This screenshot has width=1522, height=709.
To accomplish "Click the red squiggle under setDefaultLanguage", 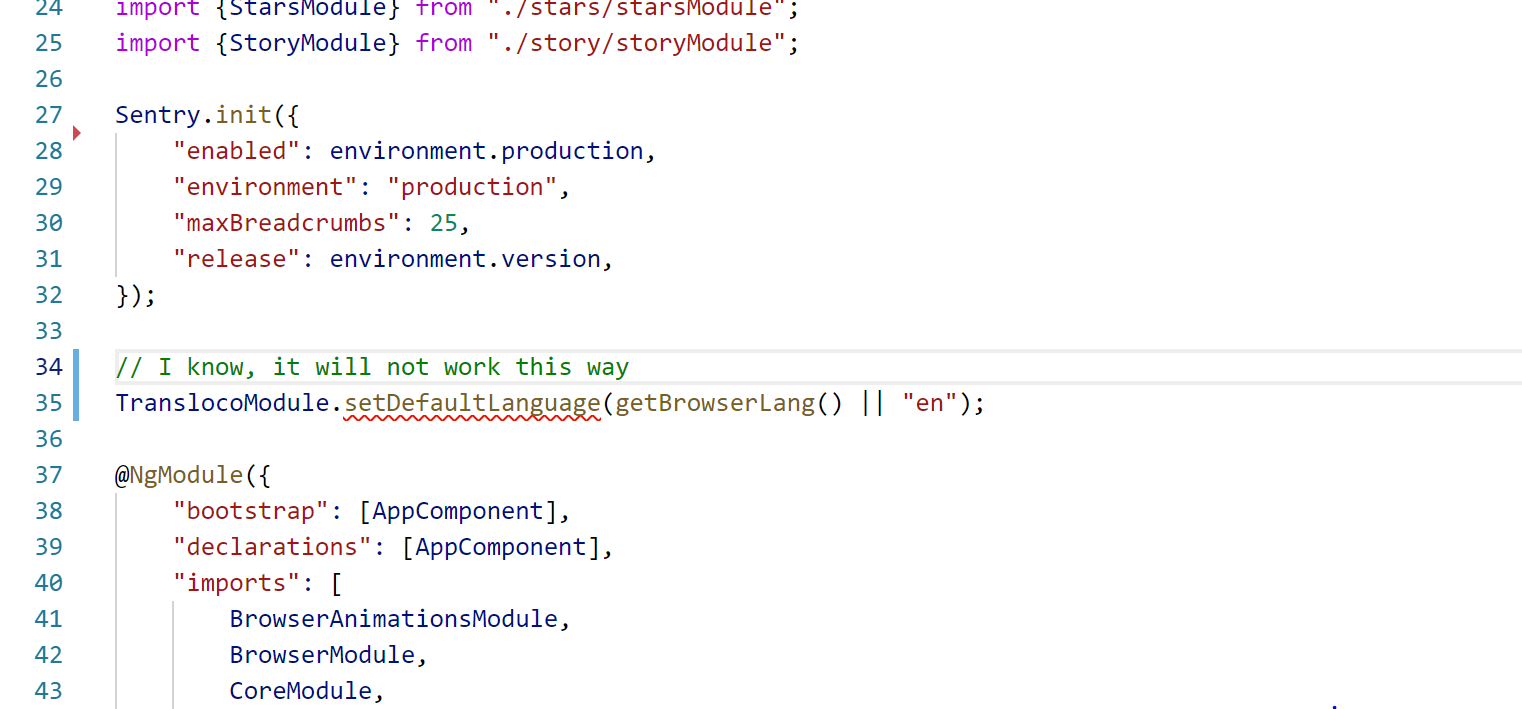I will tap(472, 416).
